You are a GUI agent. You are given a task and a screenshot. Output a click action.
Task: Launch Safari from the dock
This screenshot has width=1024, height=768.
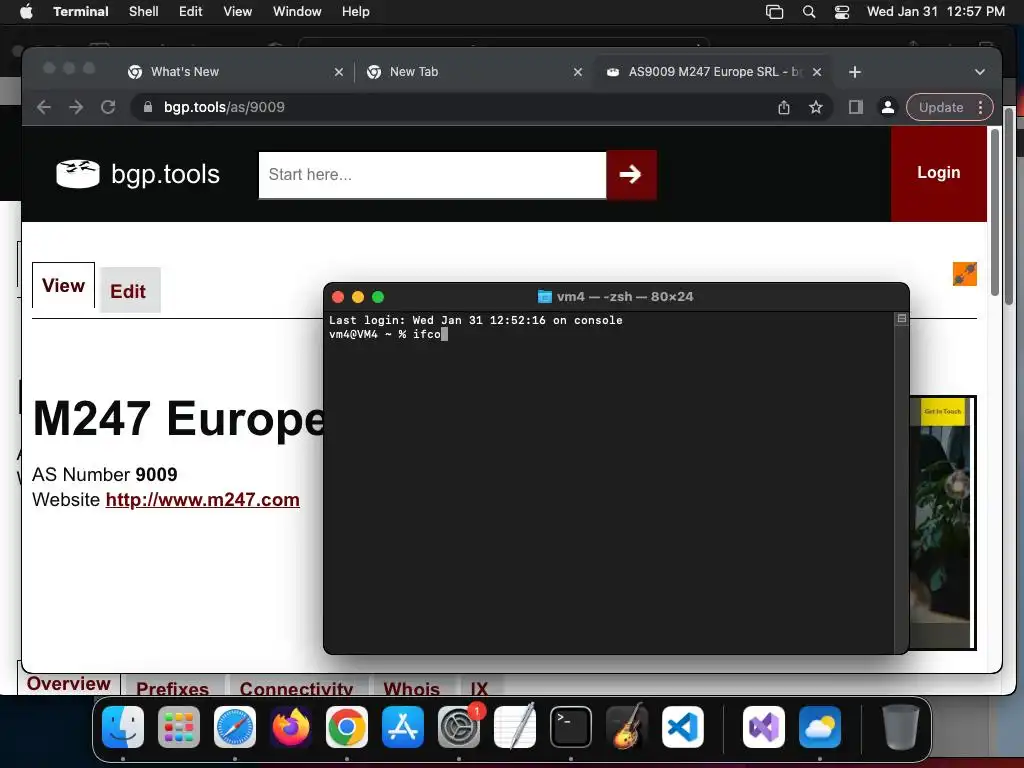235,727
